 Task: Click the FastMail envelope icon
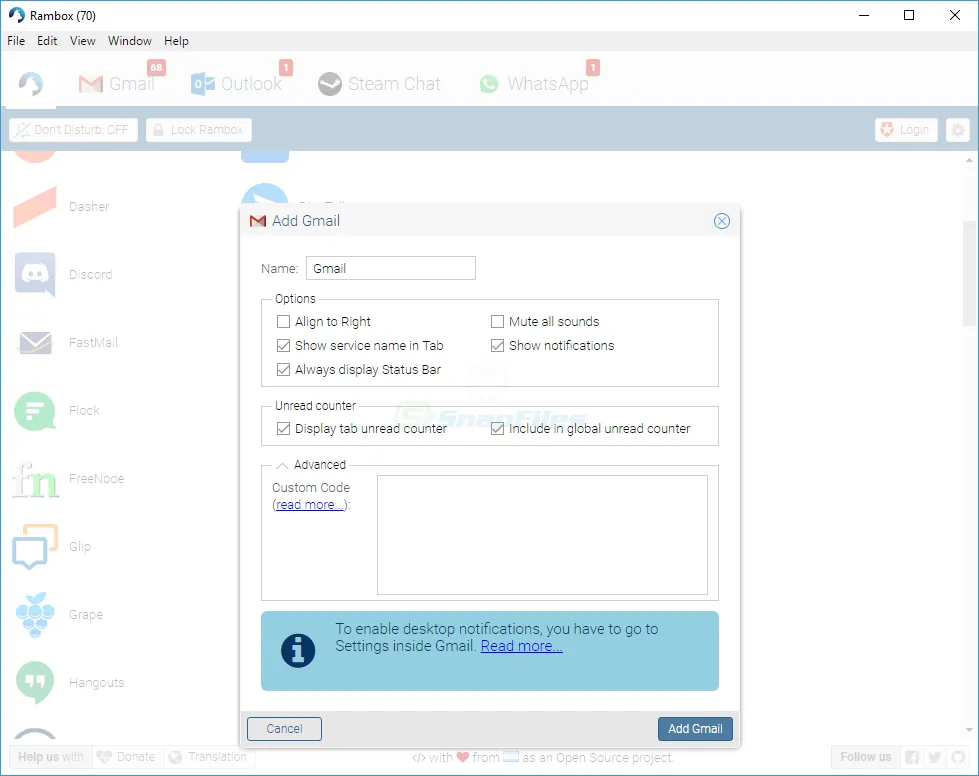click(36, 343)
